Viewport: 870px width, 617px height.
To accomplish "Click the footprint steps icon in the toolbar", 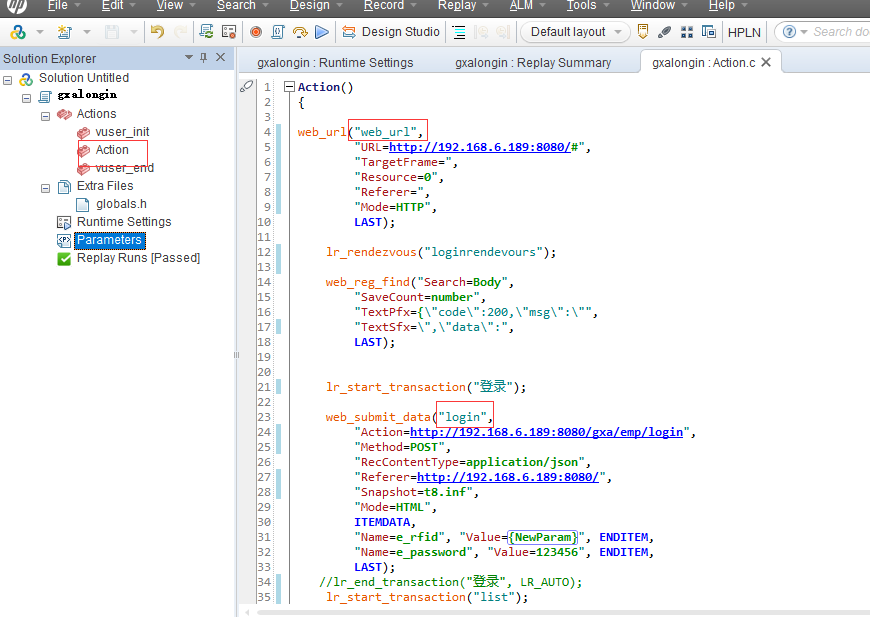I will (664, 32).
